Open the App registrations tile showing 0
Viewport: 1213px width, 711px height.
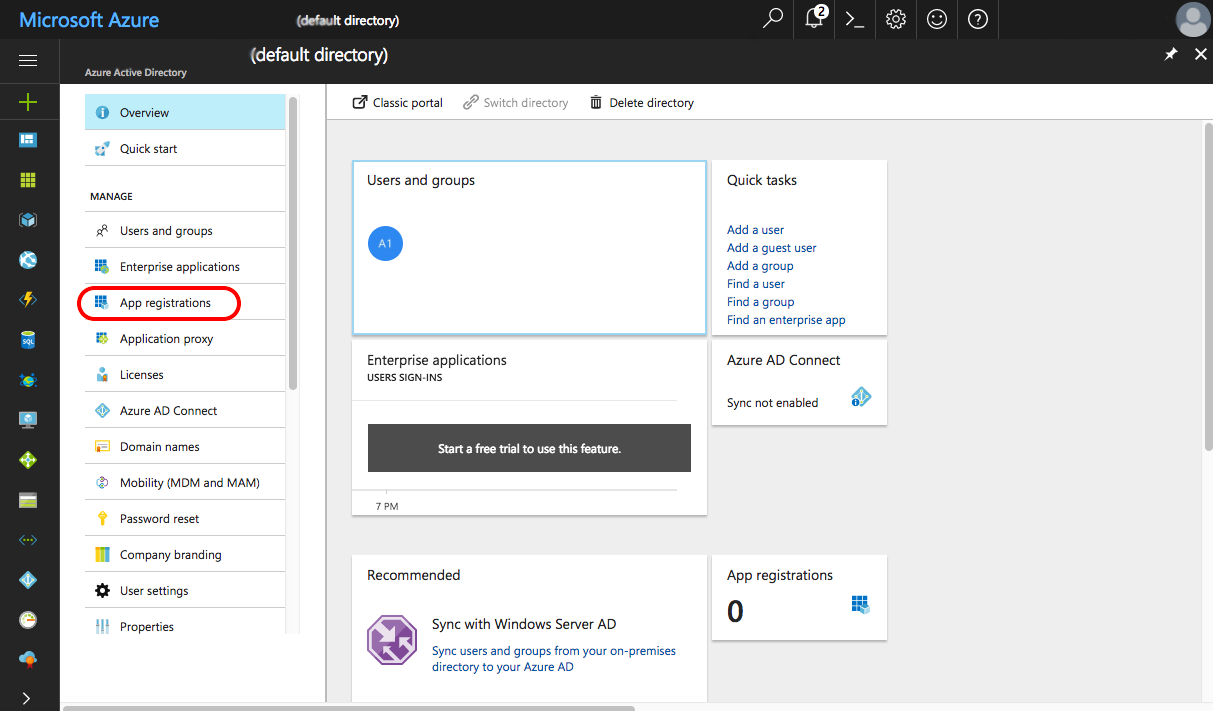799,598
